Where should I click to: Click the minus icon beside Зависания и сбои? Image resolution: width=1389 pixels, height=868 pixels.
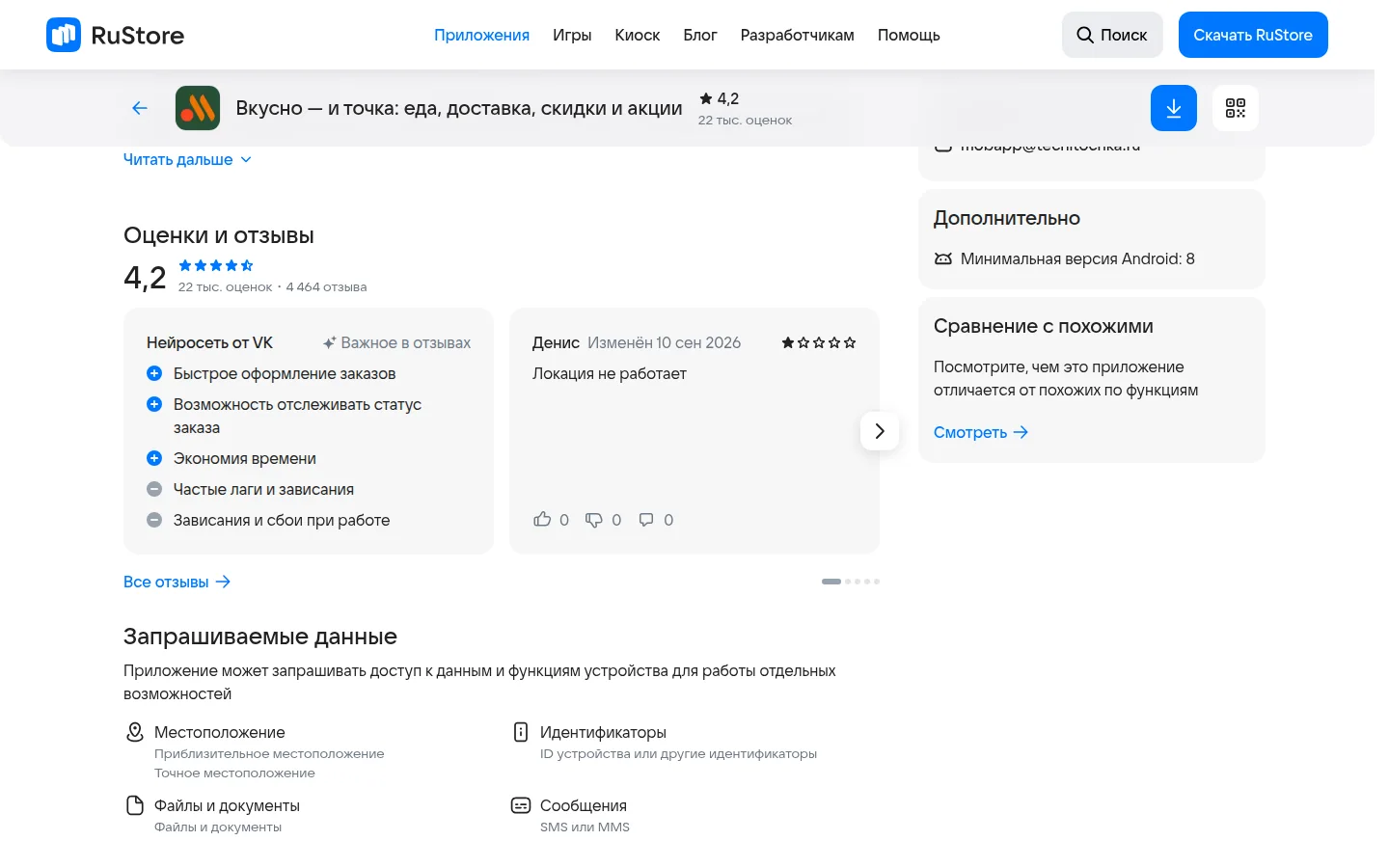coord(154,520)
